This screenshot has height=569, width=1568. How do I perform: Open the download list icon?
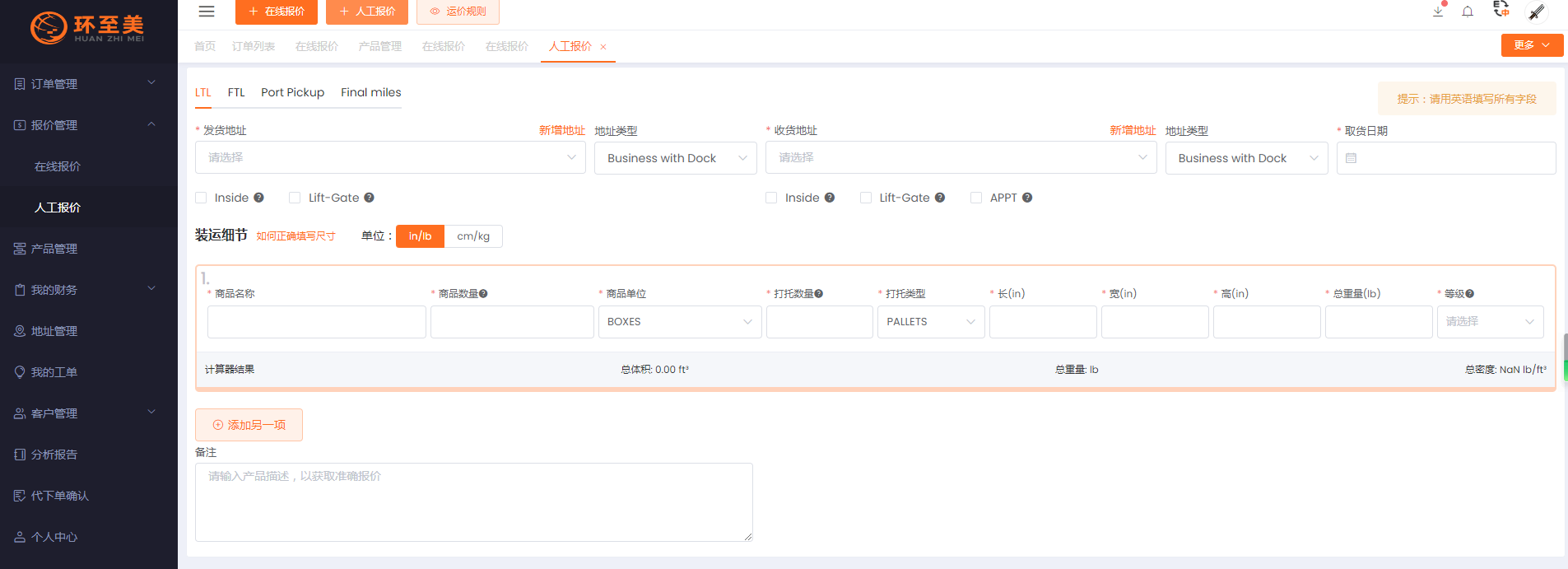[x=1438, y=12]
